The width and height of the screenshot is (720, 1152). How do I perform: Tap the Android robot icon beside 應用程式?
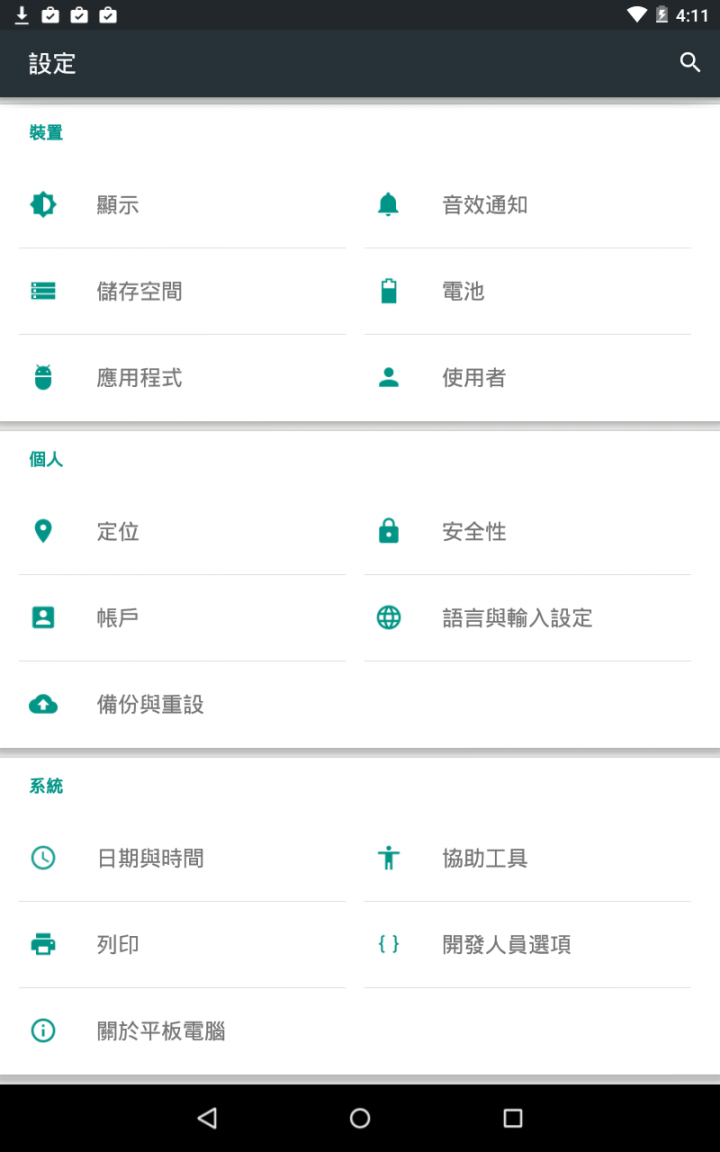tap(43, 377)
